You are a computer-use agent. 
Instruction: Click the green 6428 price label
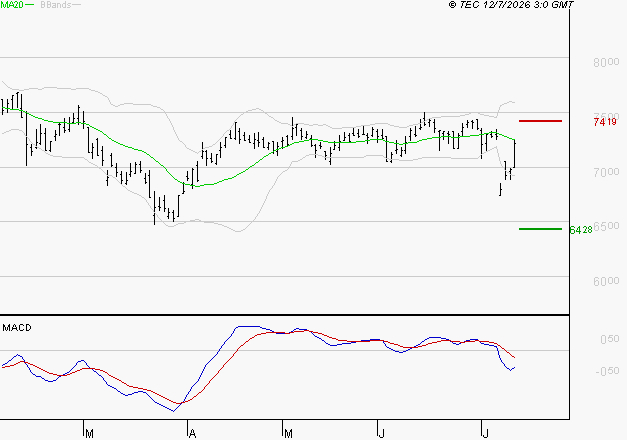581,230
